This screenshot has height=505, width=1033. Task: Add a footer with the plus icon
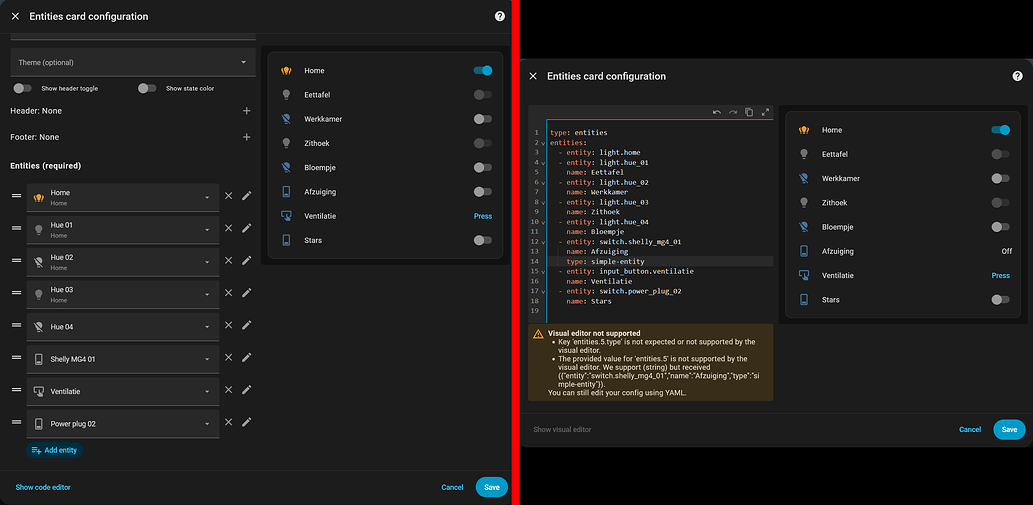(246, 137)
